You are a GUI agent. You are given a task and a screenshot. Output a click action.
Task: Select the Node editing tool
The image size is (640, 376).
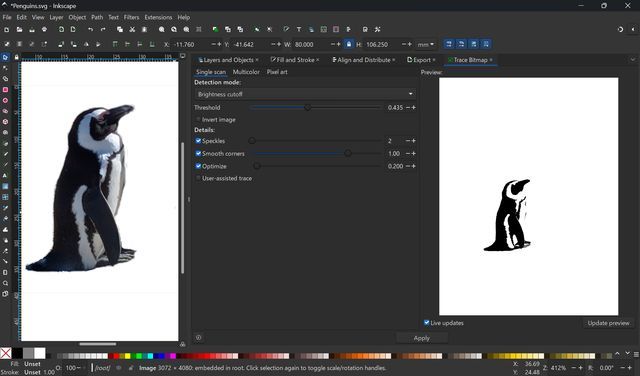coord(5,68)
